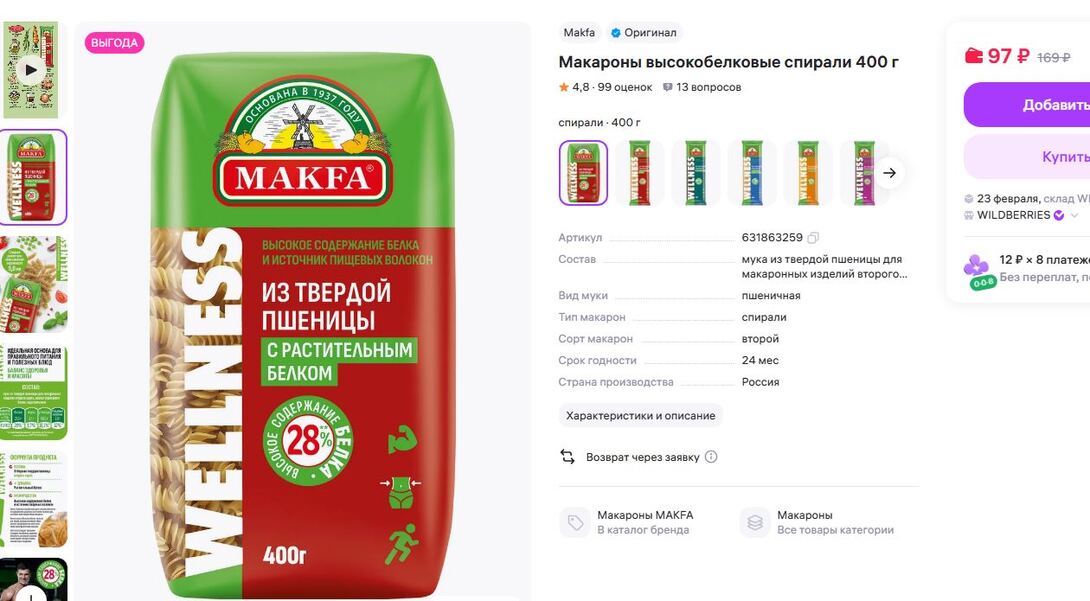Click the Макароны category stack icon

[x=755, y=522]
